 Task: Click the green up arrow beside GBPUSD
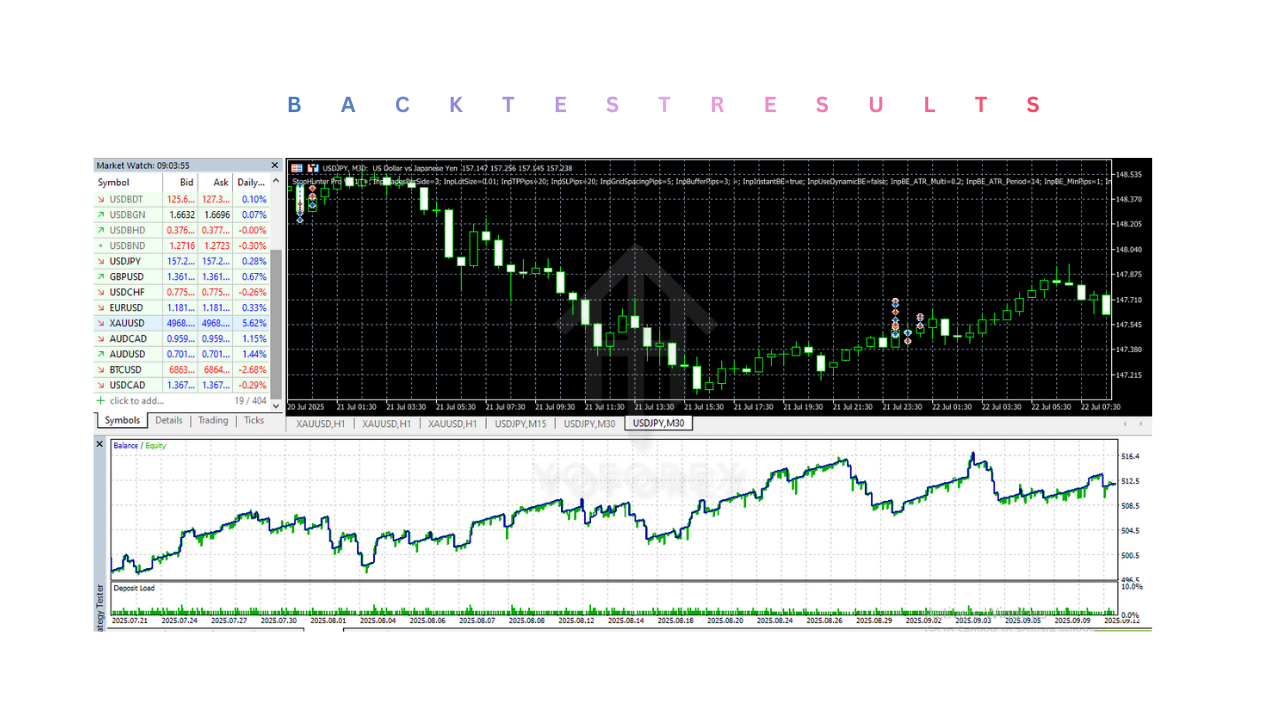(x=100, y=277)
